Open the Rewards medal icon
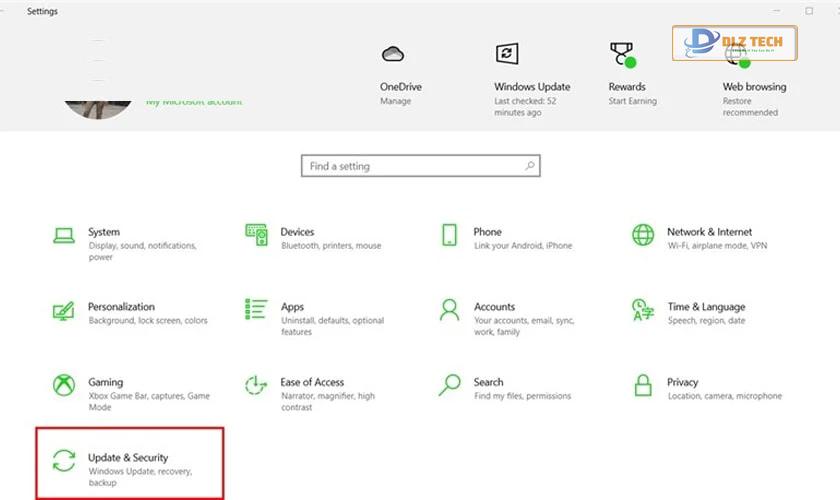The image size is (840, 500). click(622, 55)
